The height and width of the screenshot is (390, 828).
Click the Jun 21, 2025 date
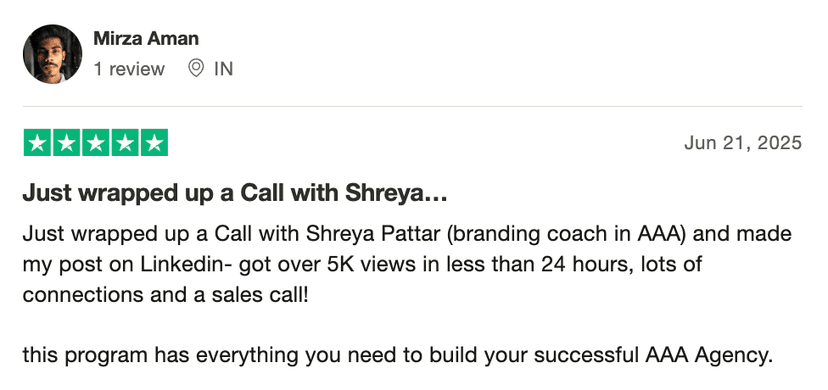tap(743, 142)
